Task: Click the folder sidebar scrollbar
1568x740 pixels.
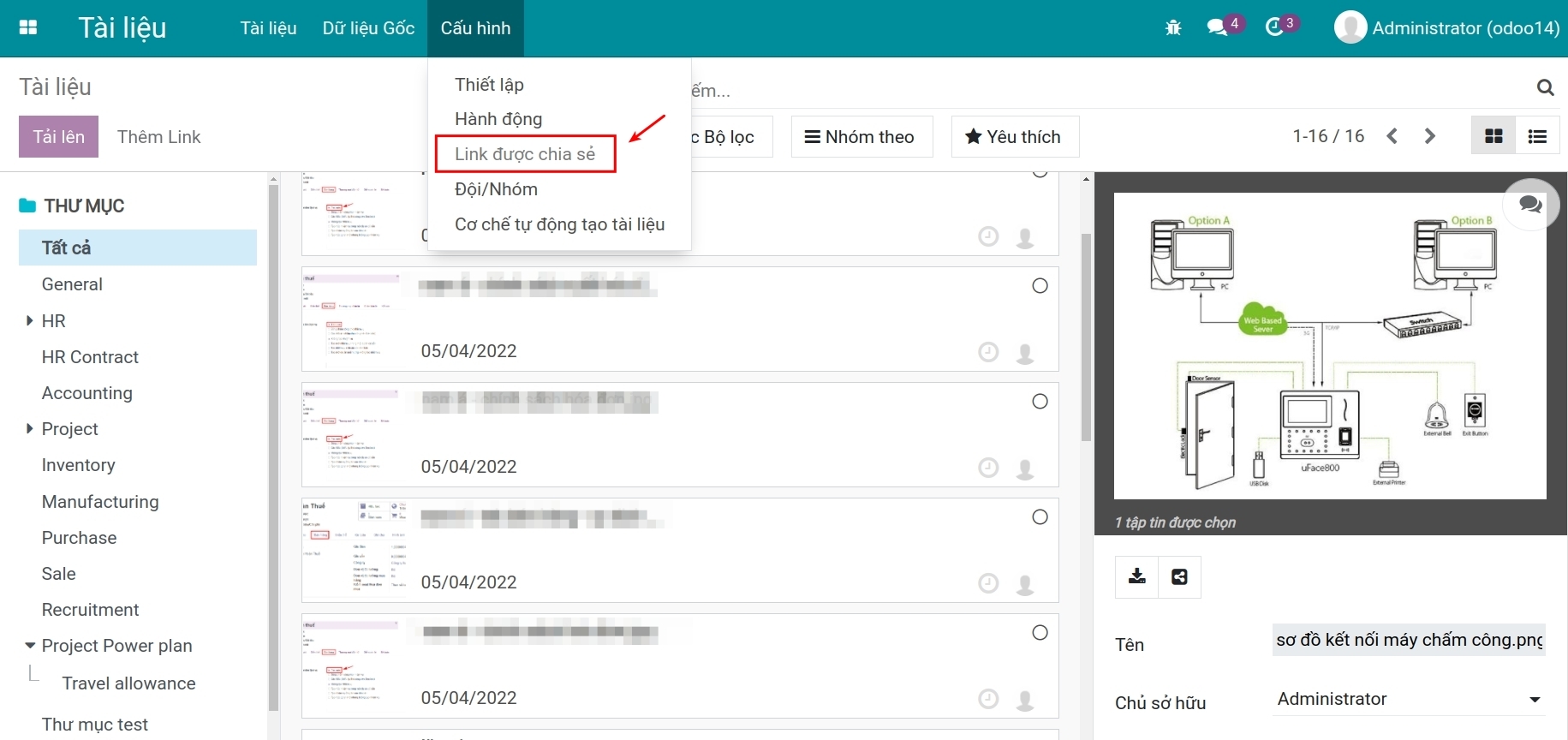Action: click(x=273, y=448)
